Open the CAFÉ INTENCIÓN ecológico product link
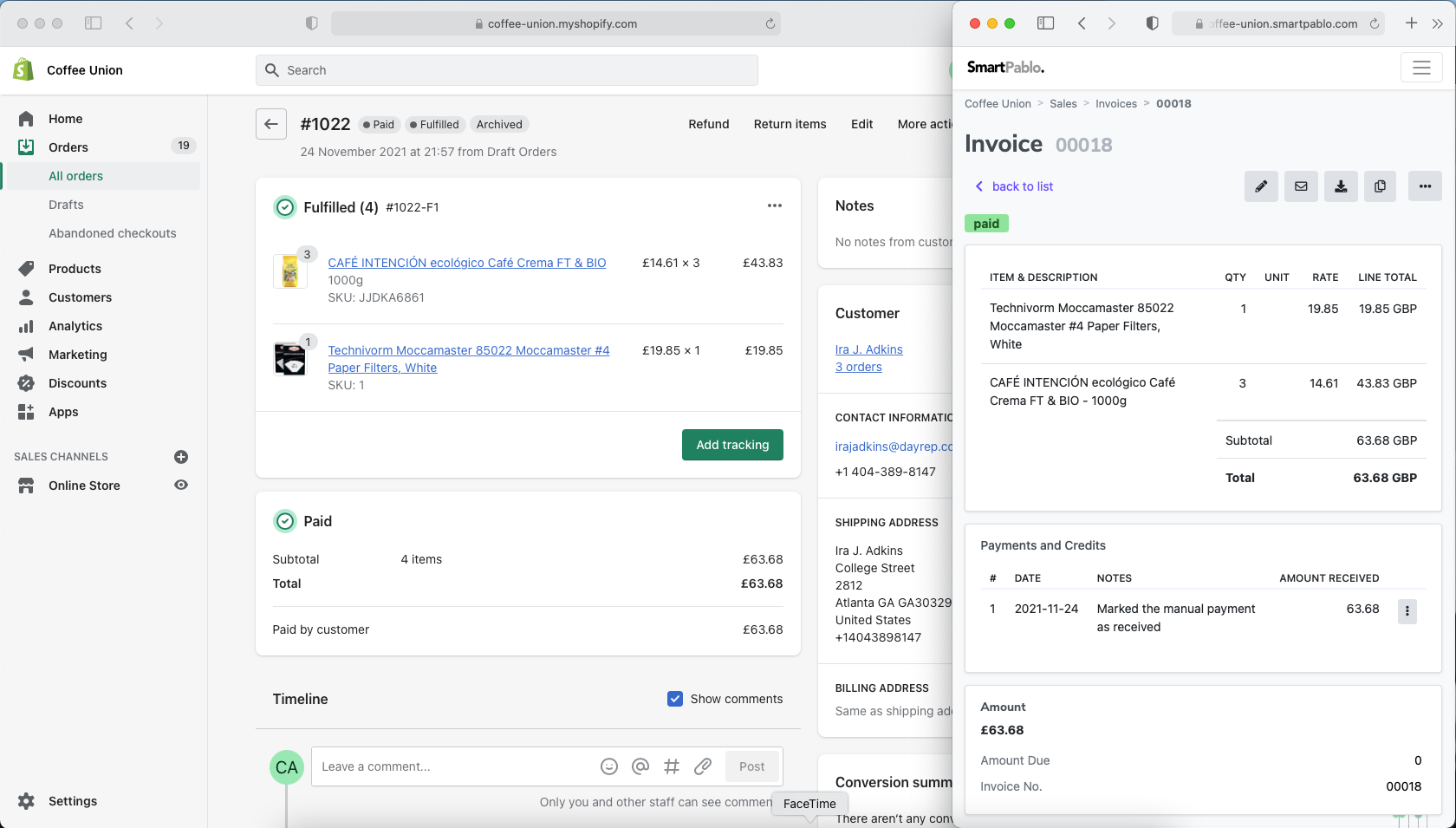Image resolution: width=1456 pixels, height=828 pixels. [467, 263]
